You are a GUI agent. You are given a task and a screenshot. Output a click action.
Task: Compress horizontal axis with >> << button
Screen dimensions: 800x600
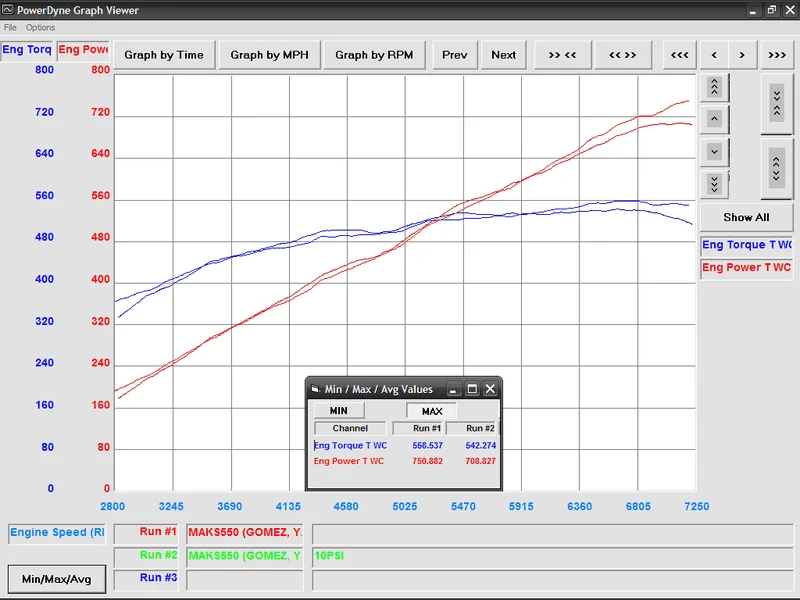[562, 55]
